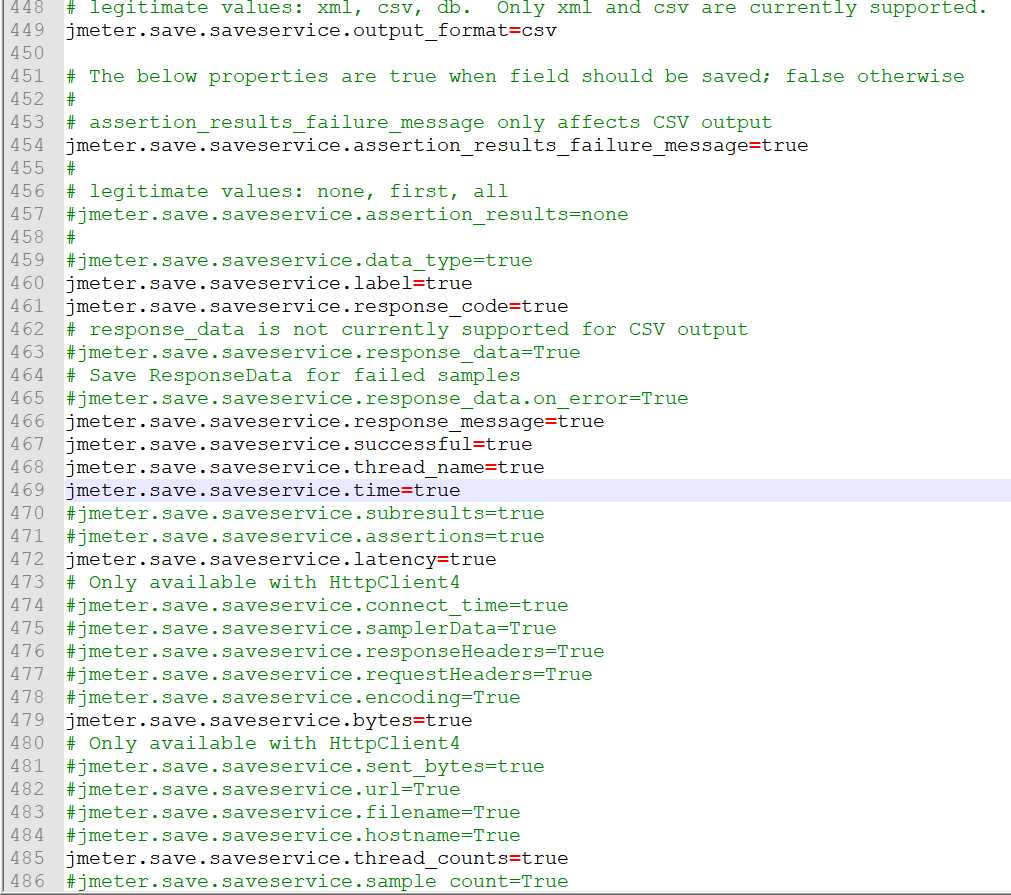Click the comment about assertion_results_failure_message affecting CSV
The width and height of the screenshot is (1011, 895).
tap(419, 122)
